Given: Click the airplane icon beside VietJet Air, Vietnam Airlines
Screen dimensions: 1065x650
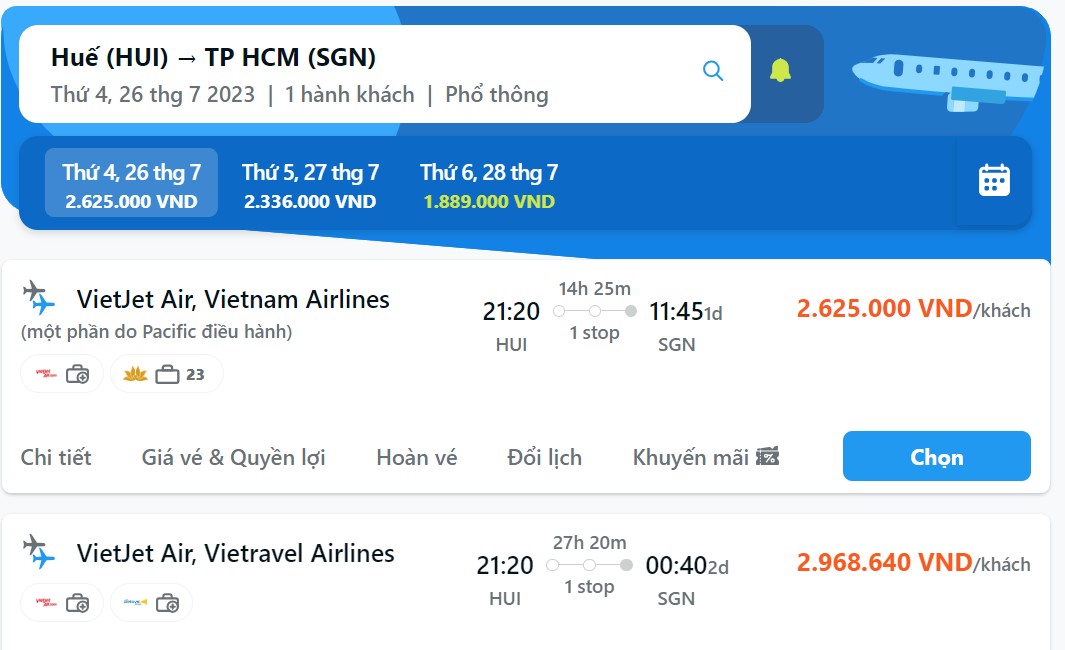Looking at the screenshot, I should [38, 297].
